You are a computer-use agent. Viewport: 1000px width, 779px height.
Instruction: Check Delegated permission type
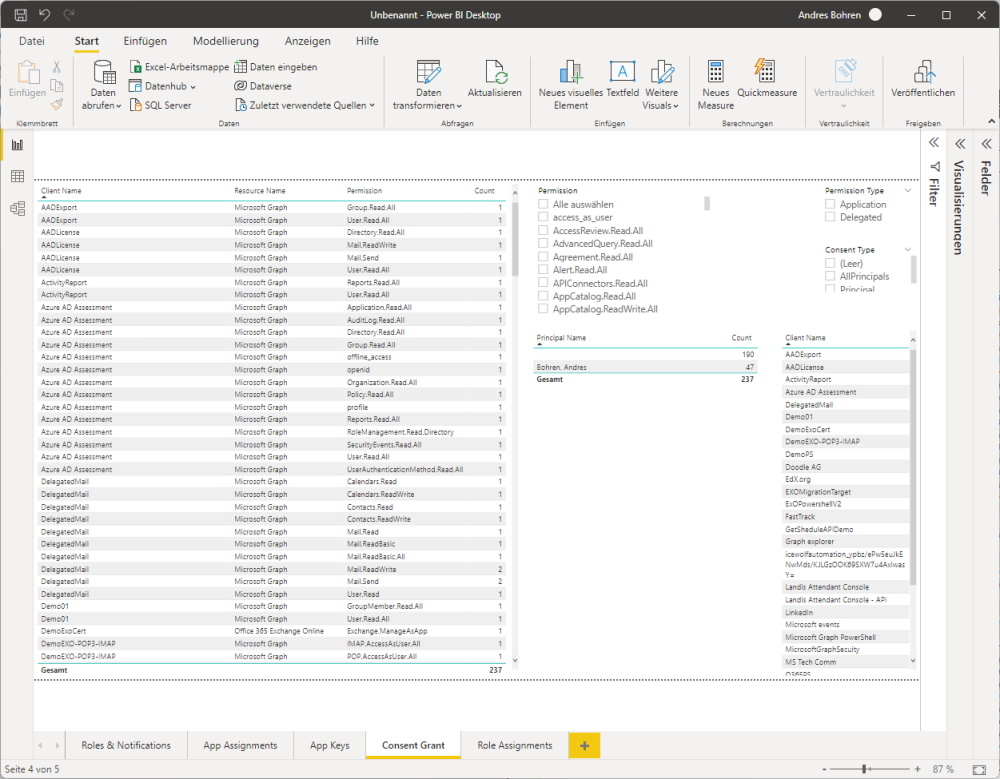830,218
